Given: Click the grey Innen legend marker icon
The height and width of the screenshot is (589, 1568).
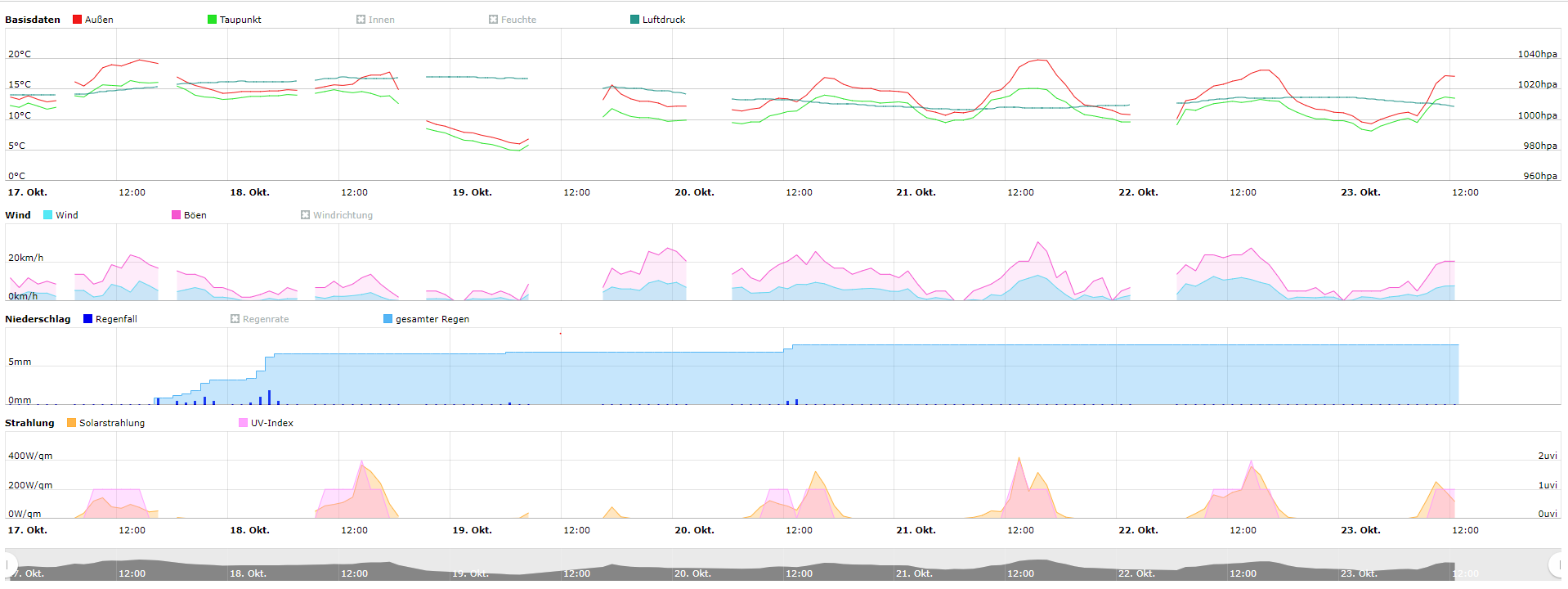Looking at the screenshot, I should point(361,20).
